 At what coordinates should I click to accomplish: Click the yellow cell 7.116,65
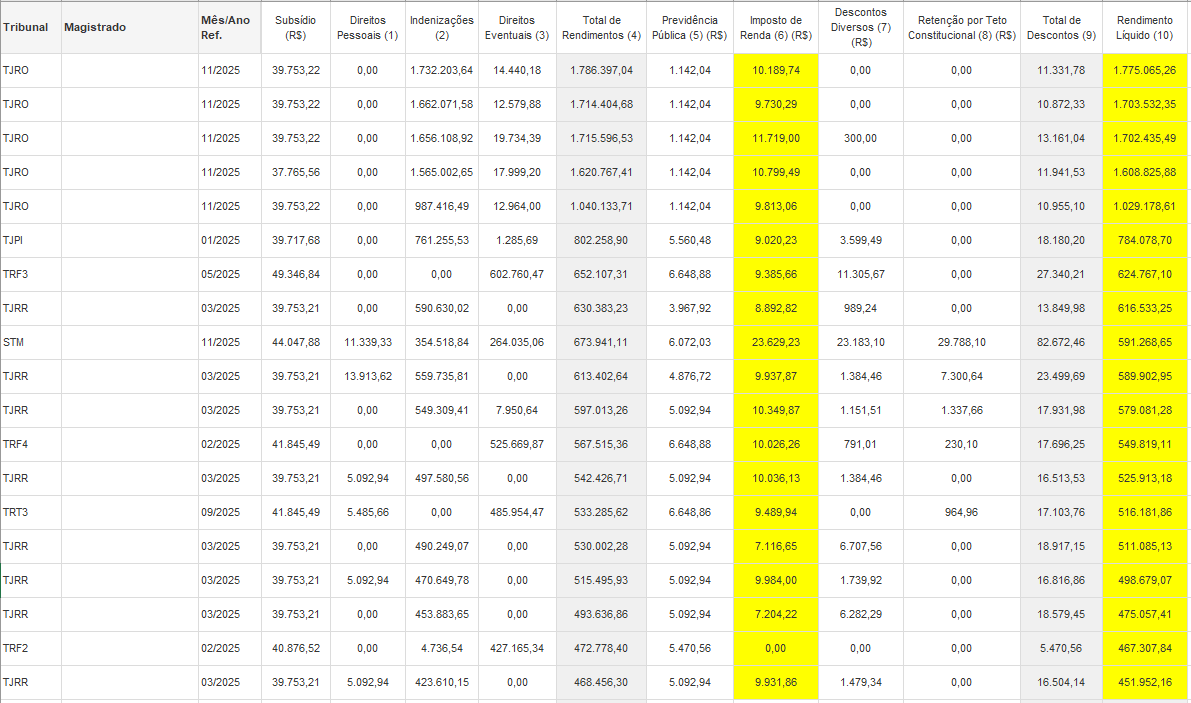(776, 547)
